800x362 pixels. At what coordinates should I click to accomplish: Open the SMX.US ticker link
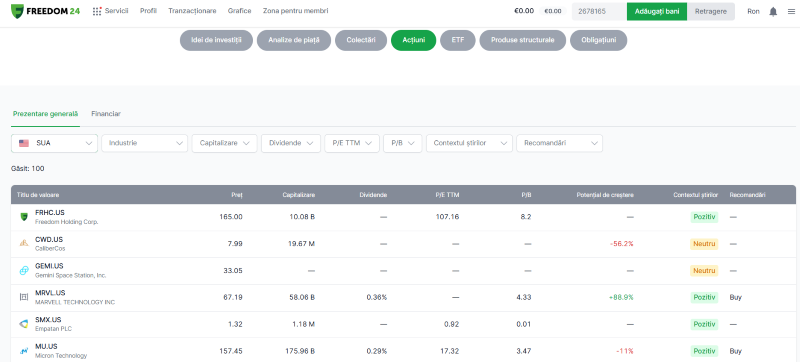(48, 320)
